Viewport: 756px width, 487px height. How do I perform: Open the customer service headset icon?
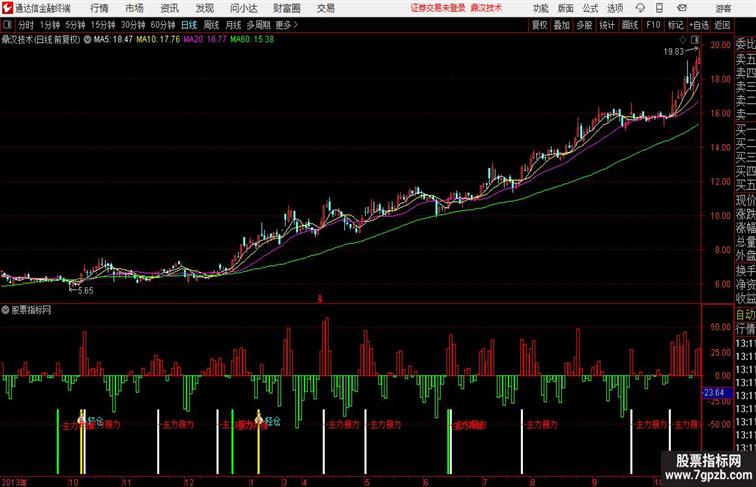[x=640, y=8]
